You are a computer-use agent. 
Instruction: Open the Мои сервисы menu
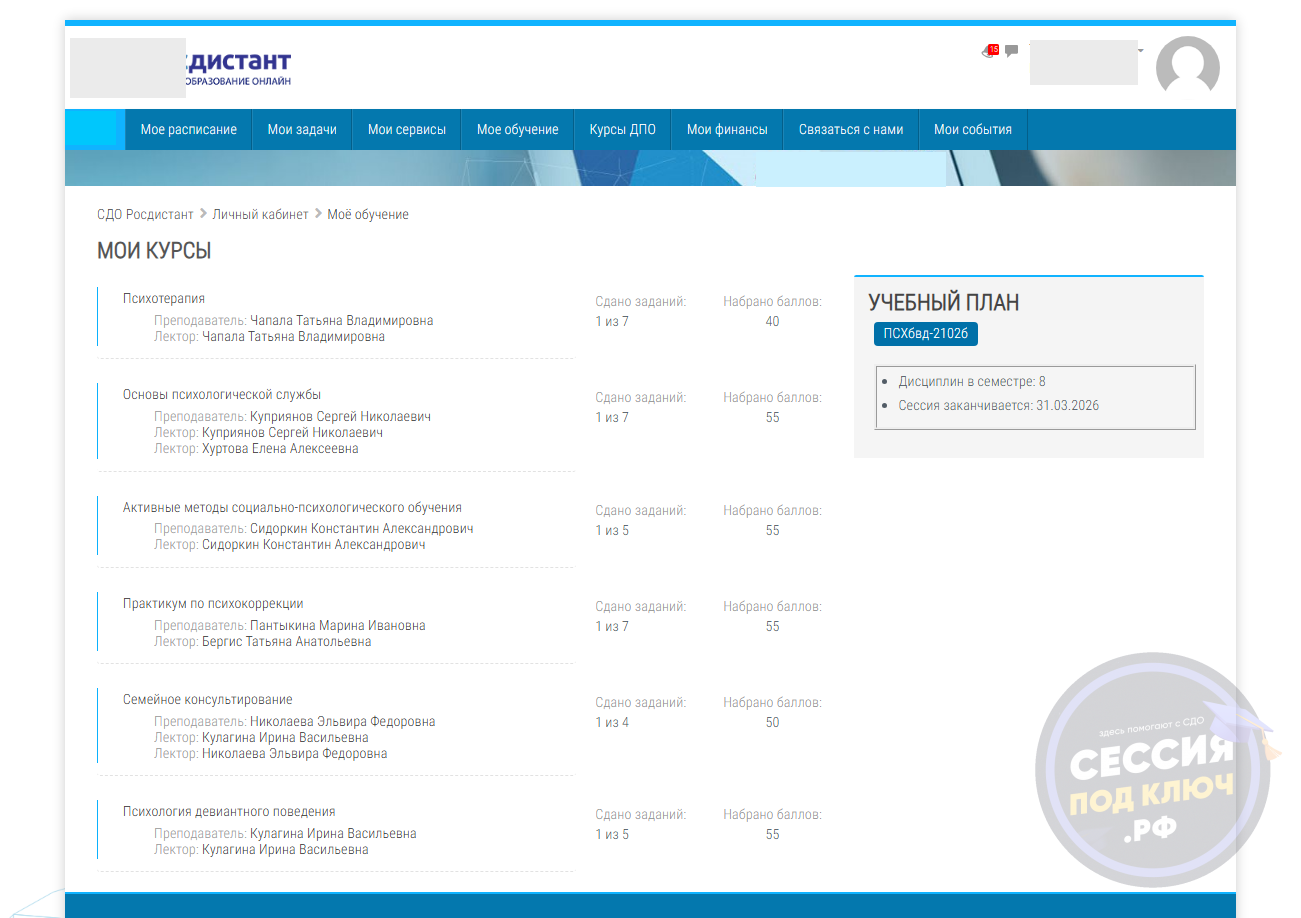pos(406,129)
